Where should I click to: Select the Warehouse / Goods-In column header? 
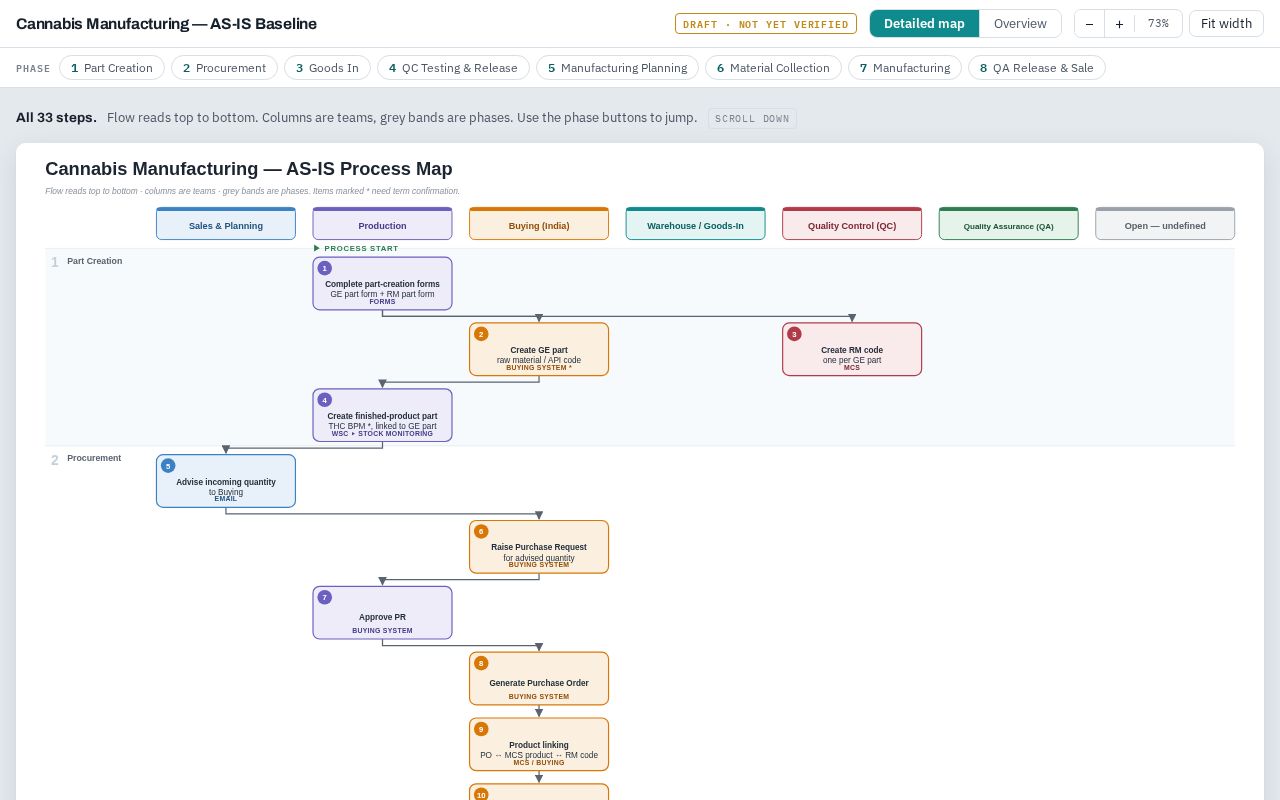click(x=695, y=224)
